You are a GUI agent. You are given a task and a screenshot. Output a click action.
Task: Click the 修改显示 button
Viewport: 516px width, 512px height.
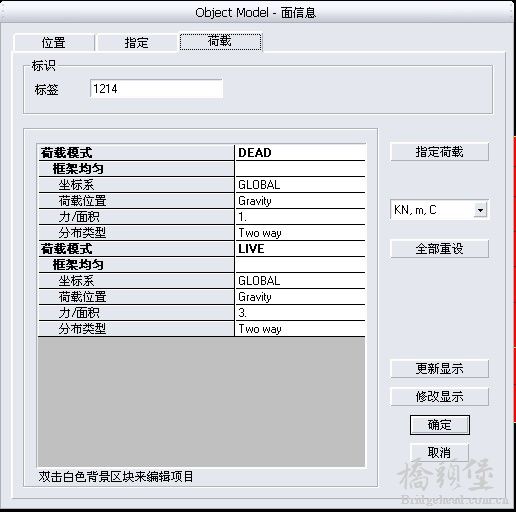point(439,397)
